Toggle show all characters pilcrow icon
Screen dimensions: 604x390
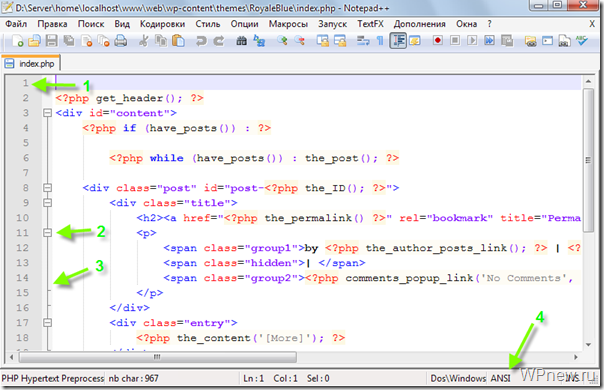380,40
